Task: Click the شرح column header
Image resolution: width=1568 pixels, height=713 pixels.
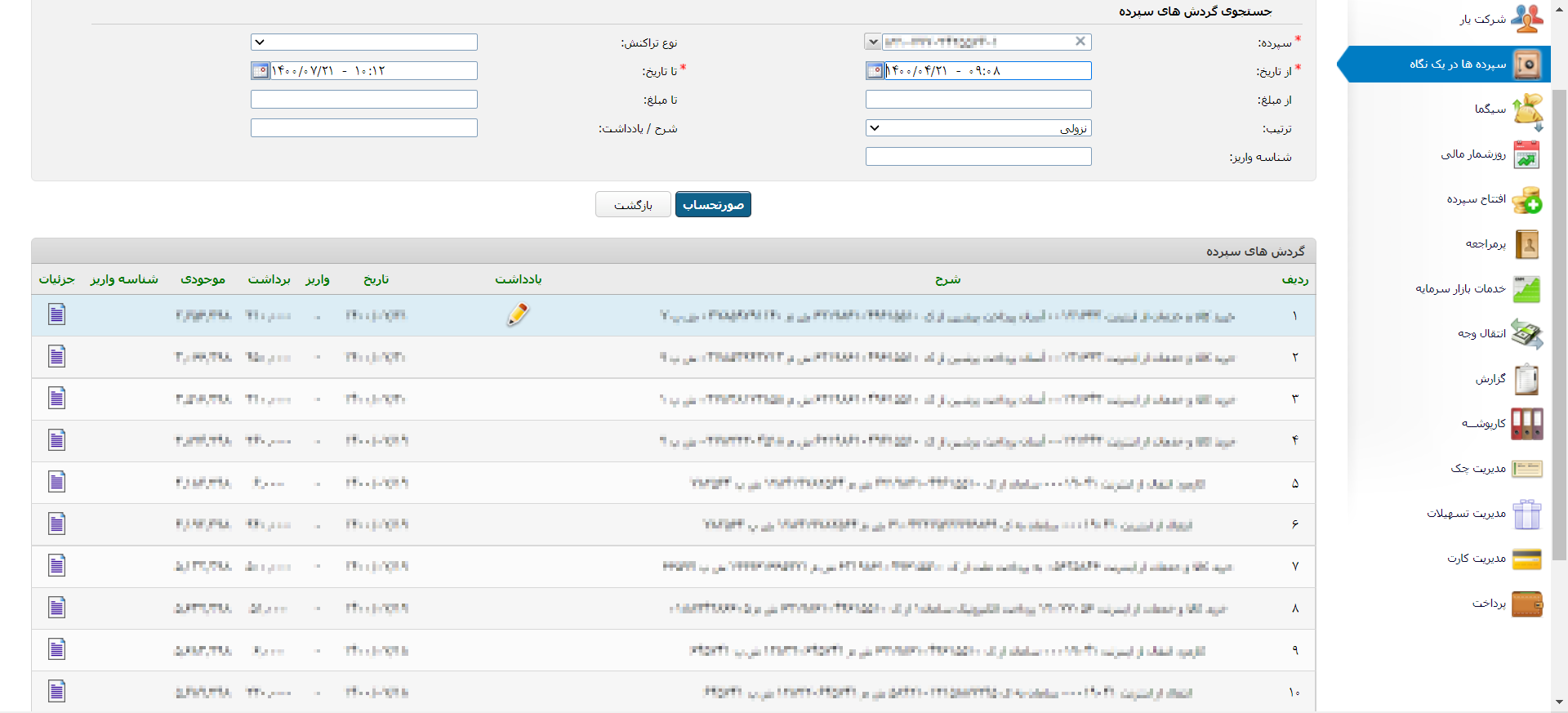Action: [948, 279]
